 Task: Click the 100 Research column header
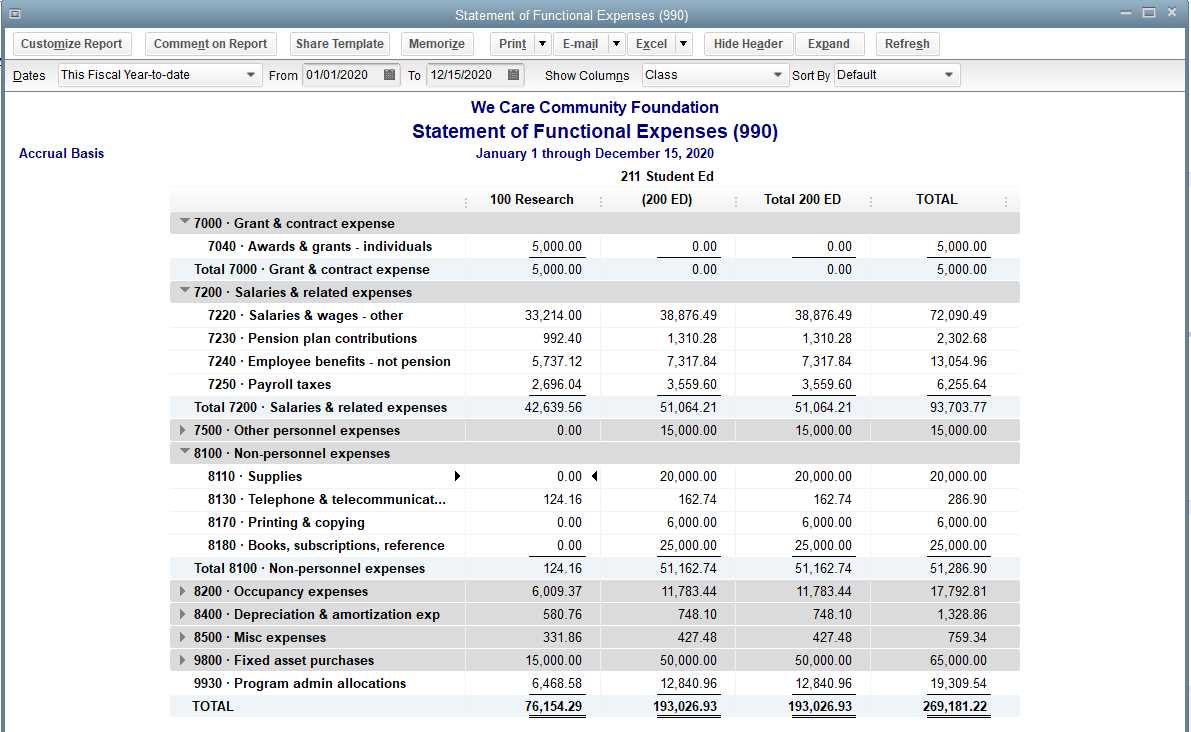click(532, 199)
